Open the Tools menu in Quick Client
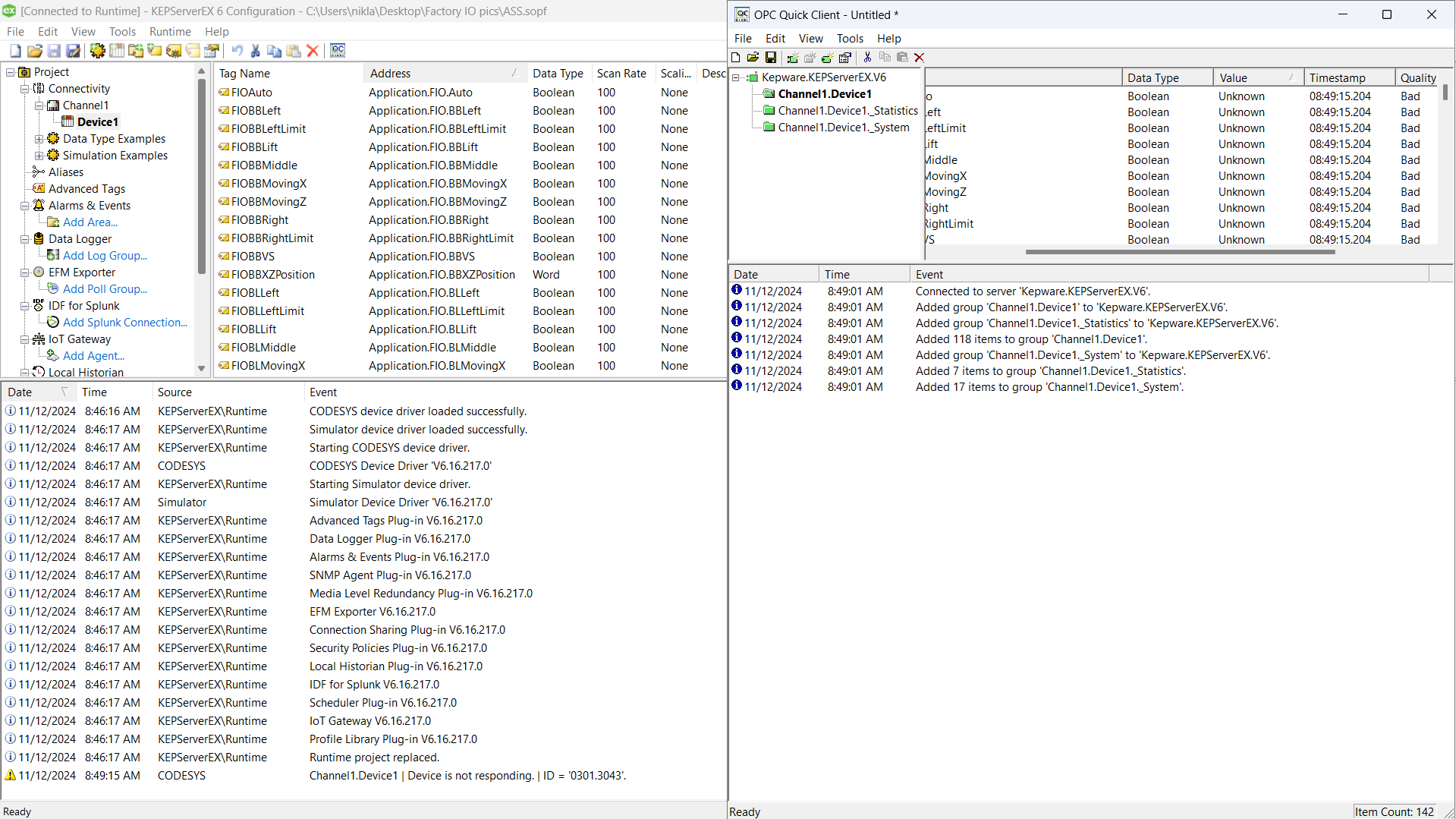This screenshot has width=1456, height=819. pyautogui.click(x=848, y=39)
